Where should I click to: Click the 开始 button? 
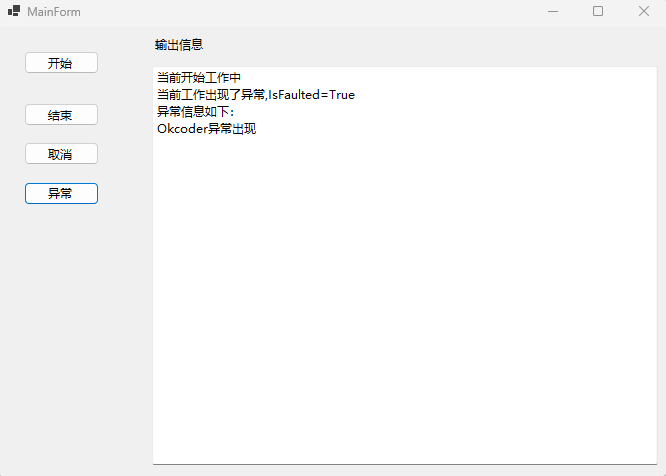(x=61, y=63)
